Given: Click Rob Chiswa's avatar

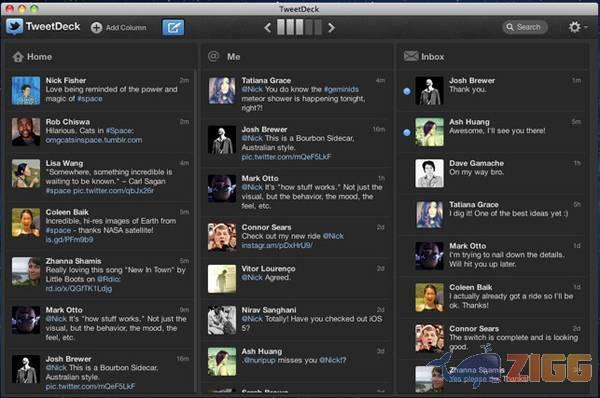Looking at the screenshot, I should click(26, 132).
